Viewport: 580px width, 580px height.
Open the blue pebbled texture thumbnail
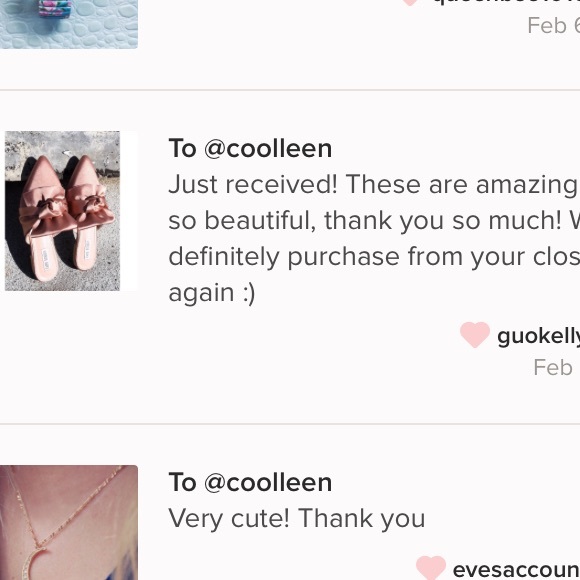[x=69, y=24]
